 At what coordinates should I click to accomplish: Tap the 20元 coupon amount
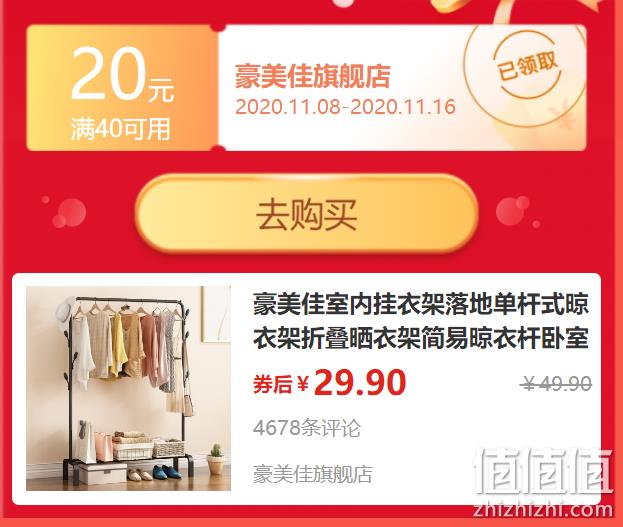(x=122, y=75)
